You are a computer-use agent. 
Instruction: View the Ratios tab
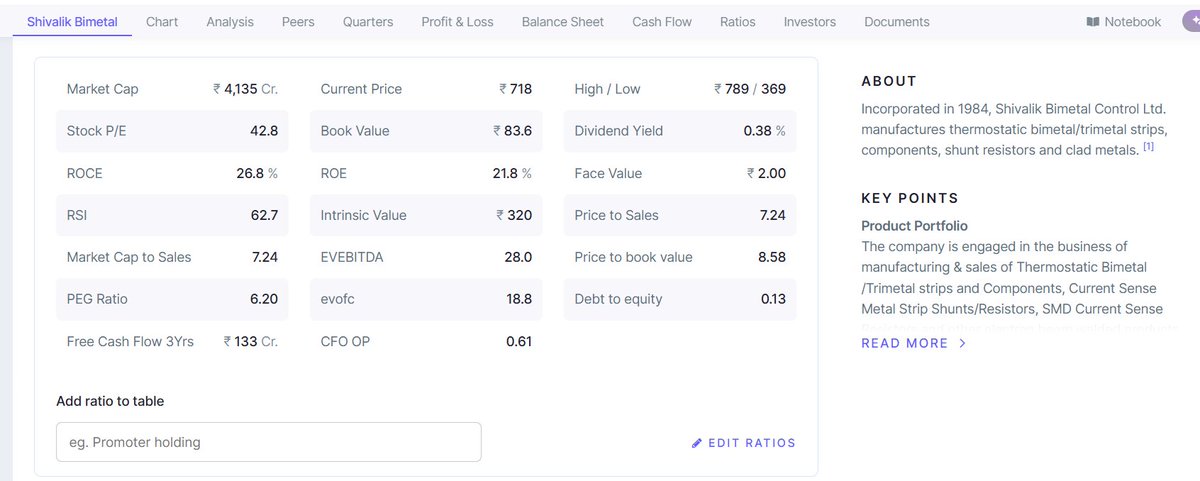pos(738,22)
